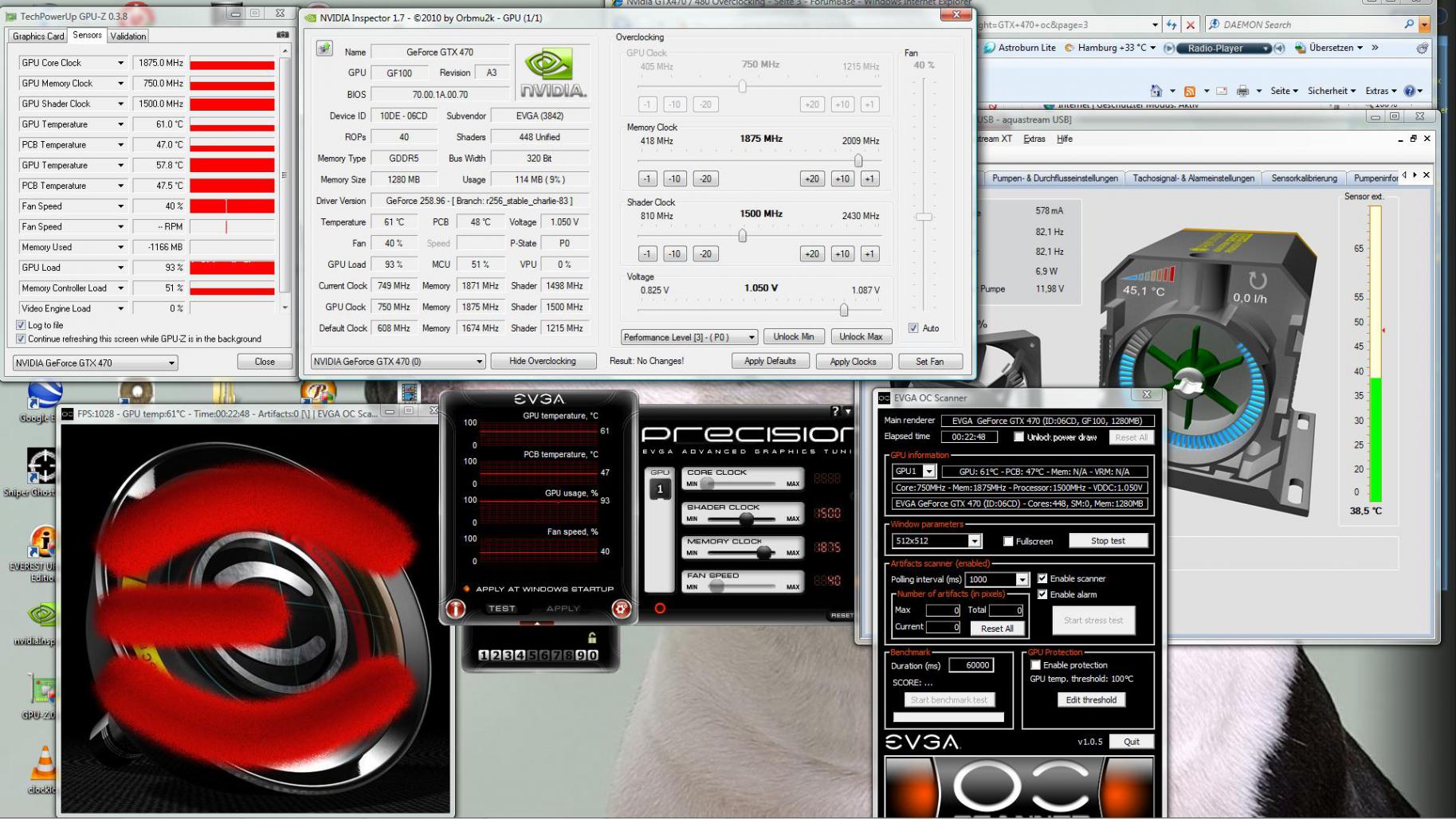Toggle the Enable alarm checkbox
The width and height of the screenshot is (1456, 819).
[1042, 594]
